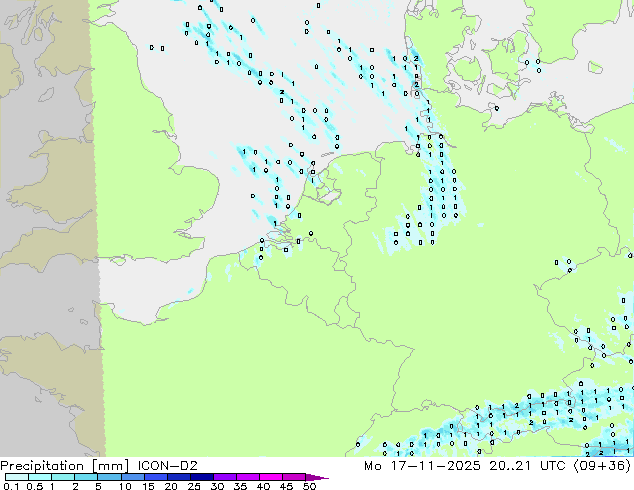Click the 'ICON-D2' model name label
Screen dimensions: 634x490
point(167,466)
